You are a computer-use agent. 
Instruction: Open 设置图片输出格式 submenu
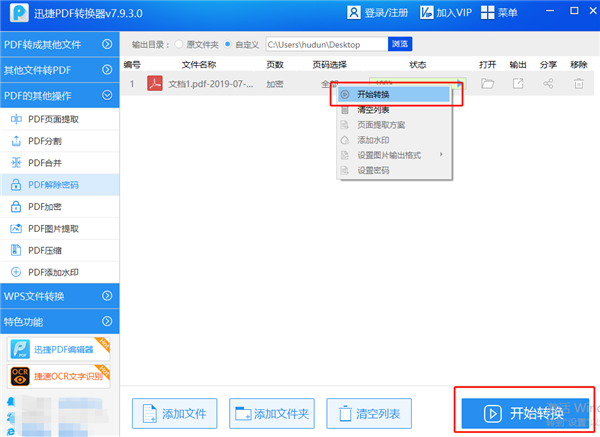coord(394,155)
